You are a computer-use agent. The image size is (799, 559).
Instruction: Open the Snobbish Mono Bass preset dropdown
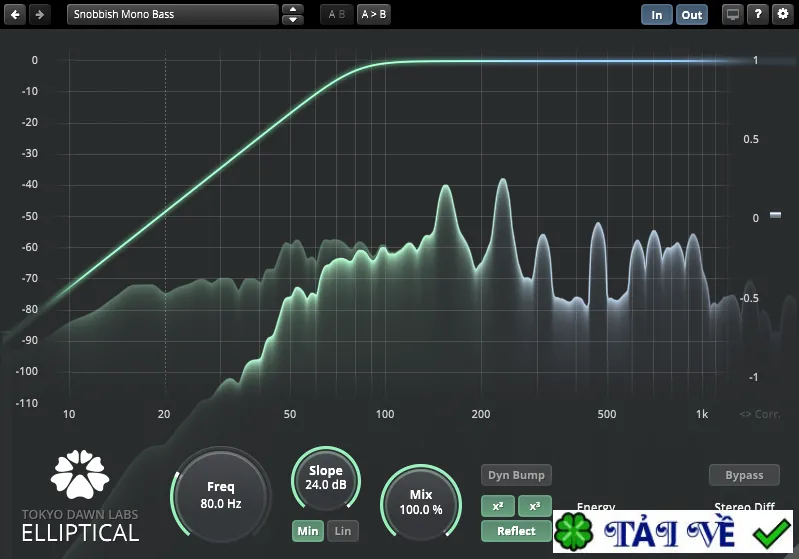click(173, 14)
